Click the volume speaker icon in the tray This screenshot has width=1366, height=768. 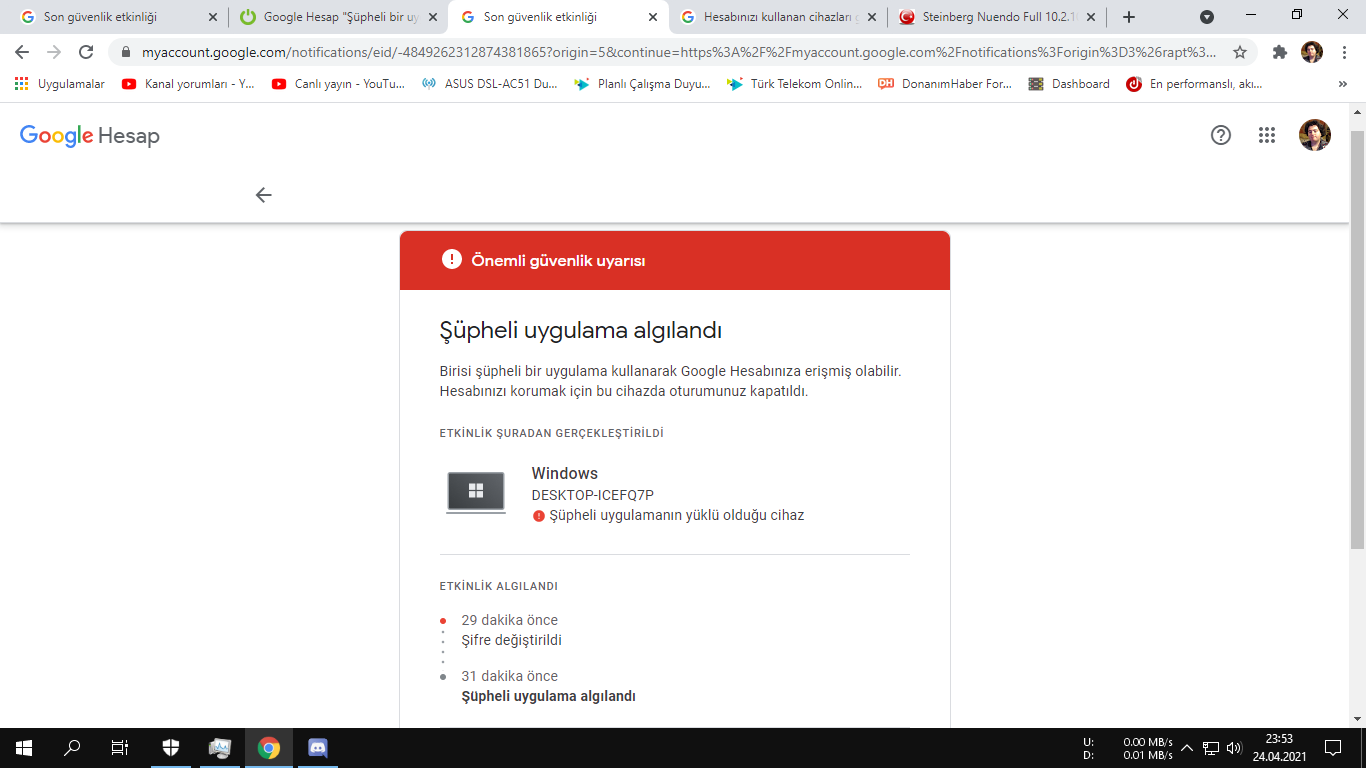(1234, 747)
